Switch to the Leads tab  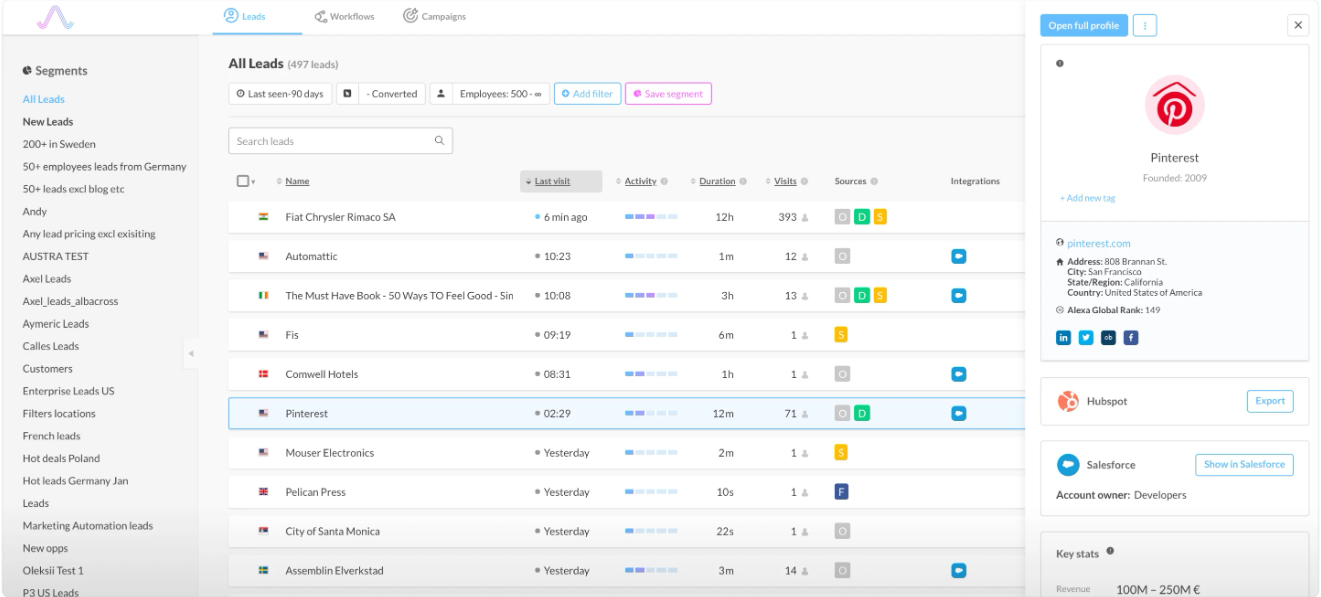[244, 17]
